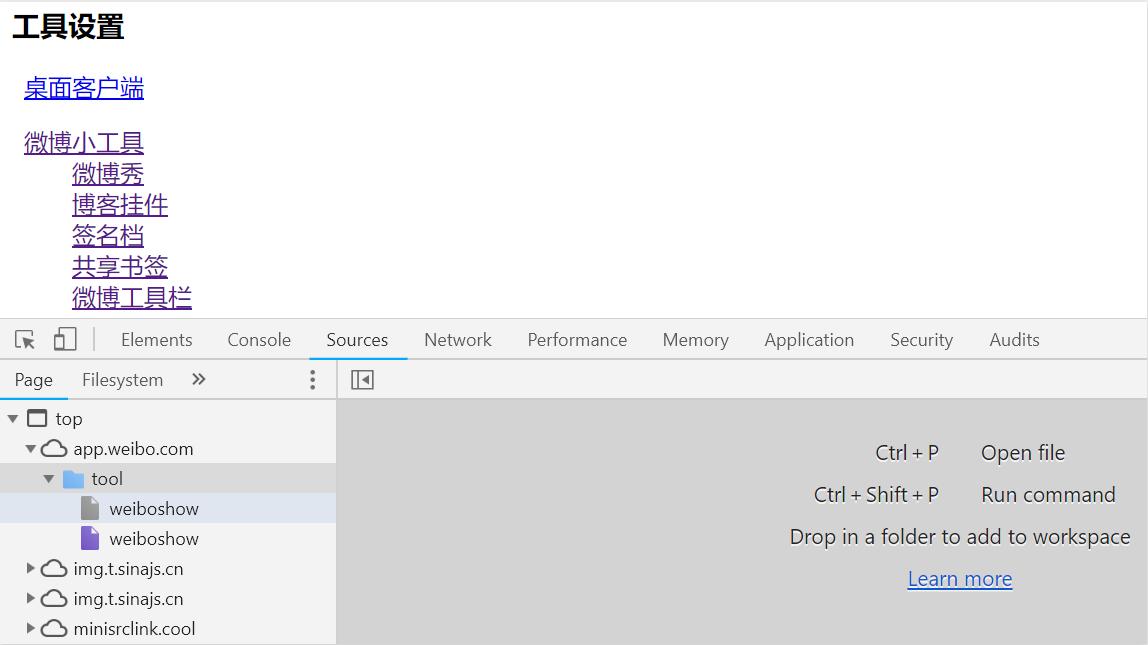Click the purple weiboshow file icon
This screenshot has height=645, width=1148.
tap(90, 538)
